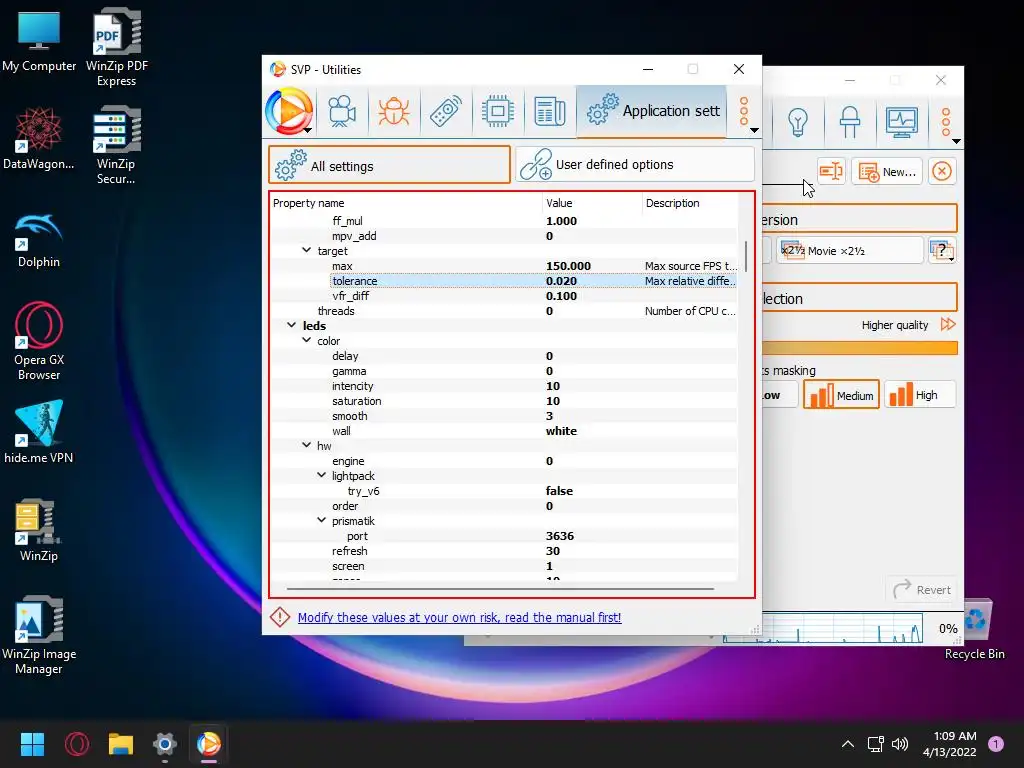Click the Revert button
The image size is (1024, 768).
tap(921, 590)
